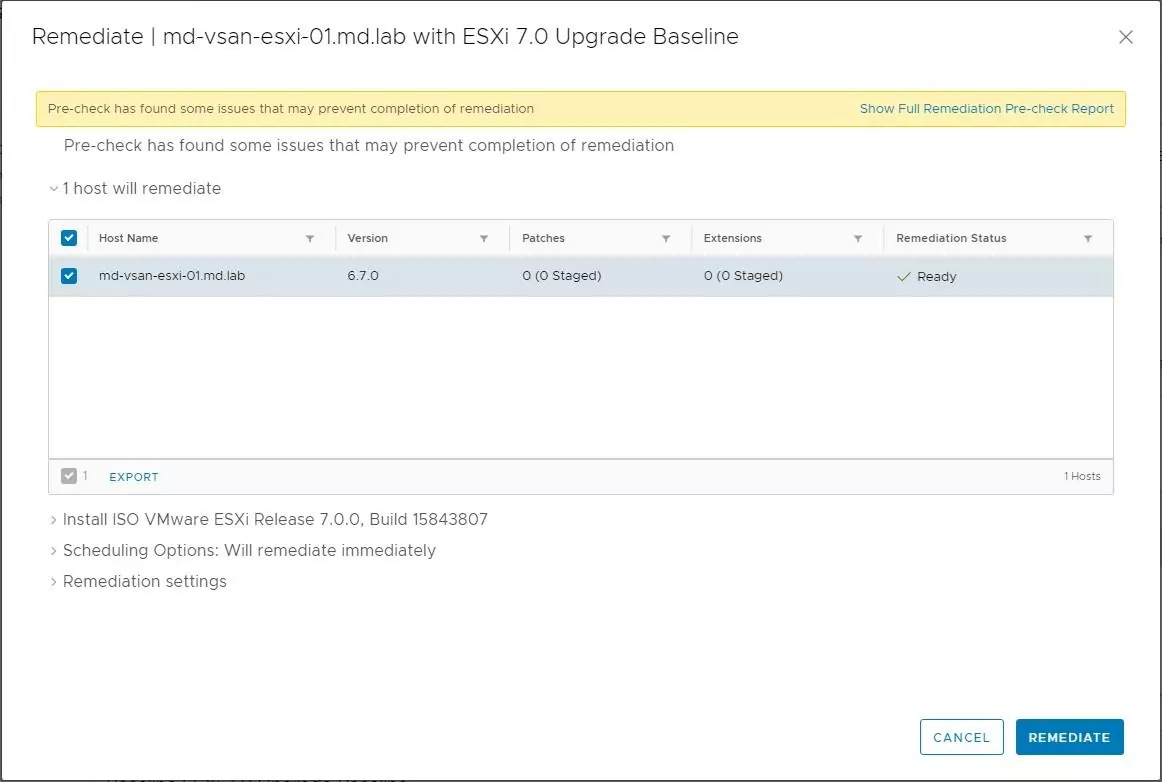Click the footer selected-count checkbox
Viewport: 1162px width, 782px height.
tap(69, 476)
